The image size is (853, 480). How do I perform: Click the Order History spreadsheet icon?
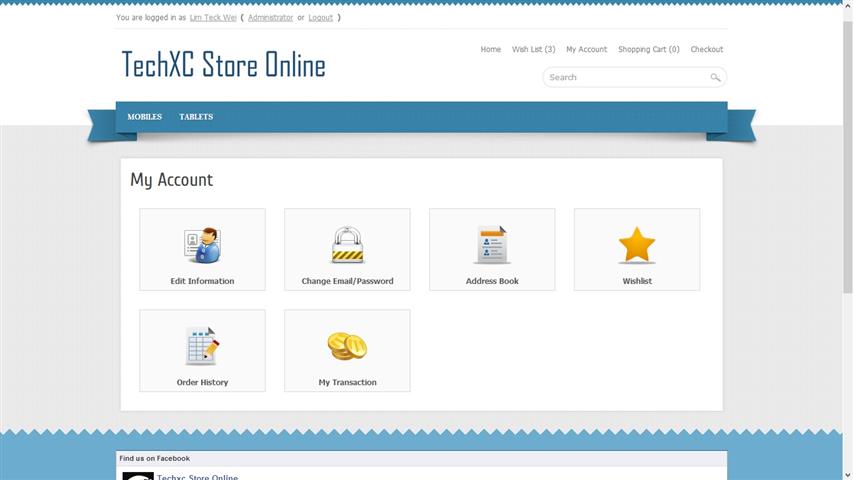coord(202,346)
